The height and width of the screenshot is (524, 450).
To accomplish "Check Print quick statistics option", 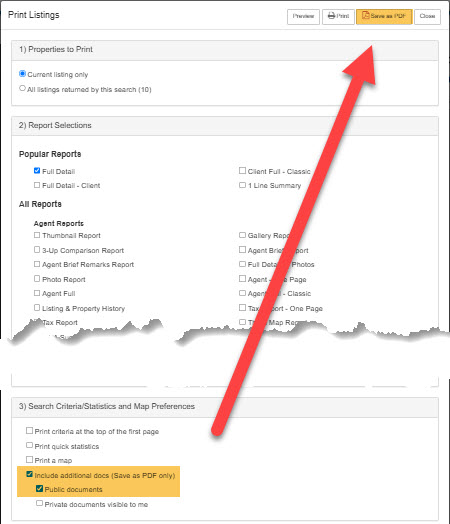I will click(x=29, y=445).
